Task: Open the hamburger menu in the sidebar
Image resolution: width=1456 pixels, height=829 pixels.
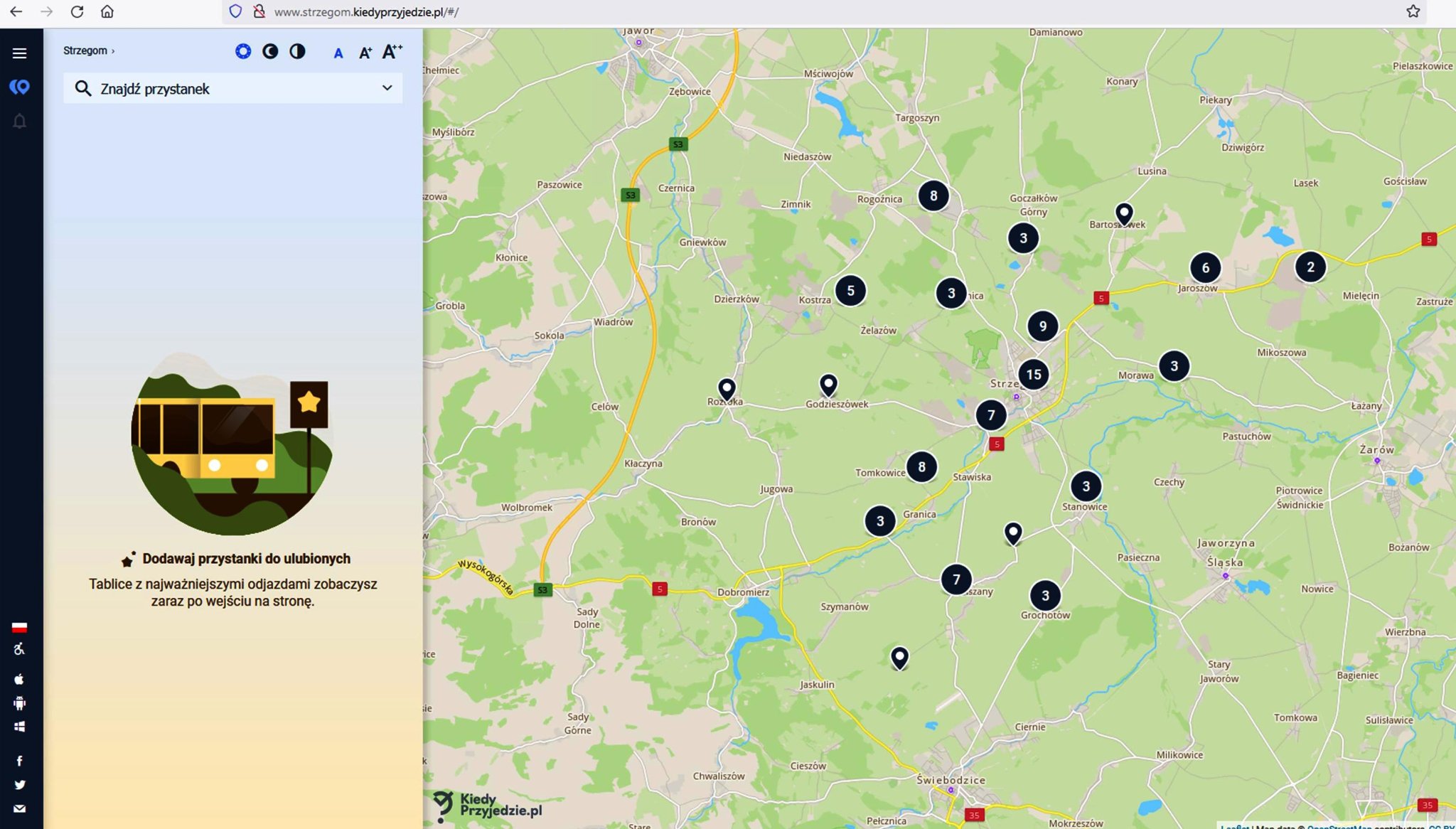Action: [x=19, y=53]
